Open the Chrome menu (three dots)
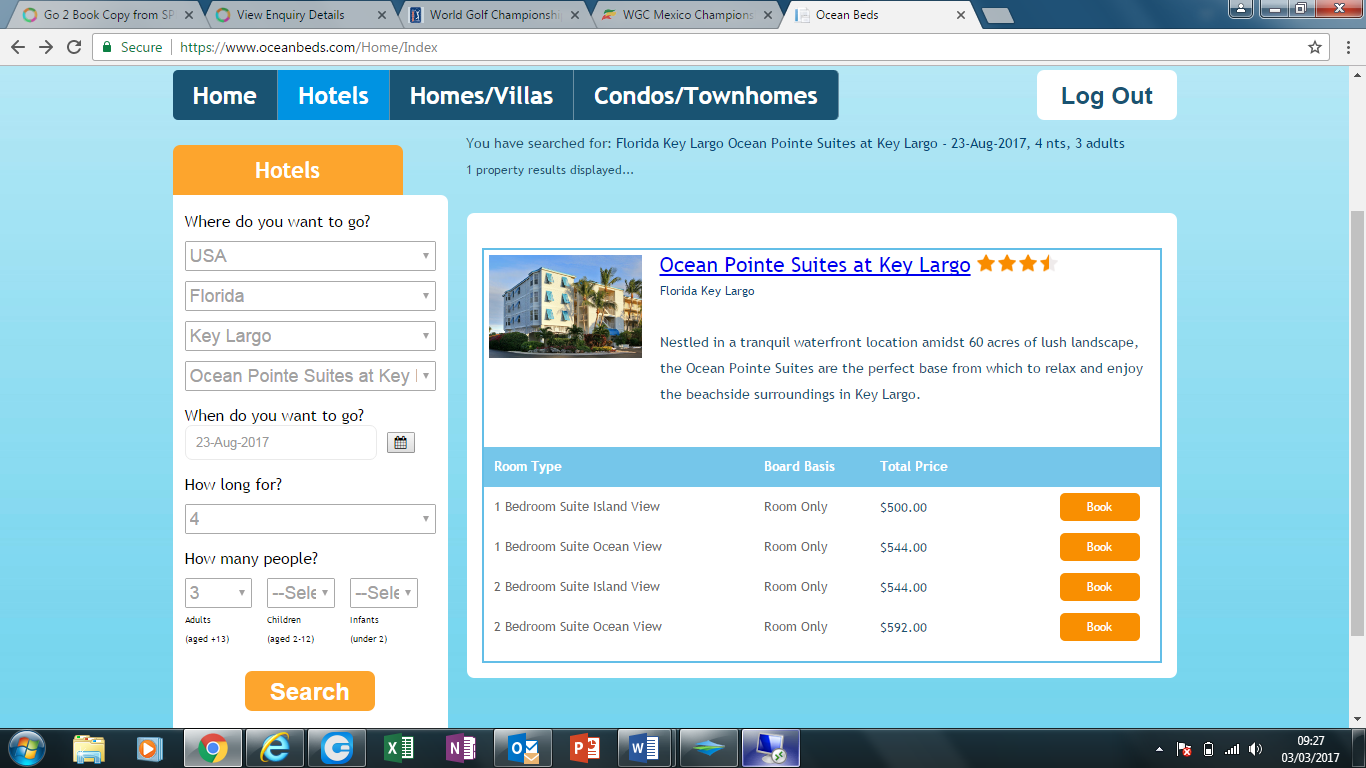1366x768 pixels. 1346,47
